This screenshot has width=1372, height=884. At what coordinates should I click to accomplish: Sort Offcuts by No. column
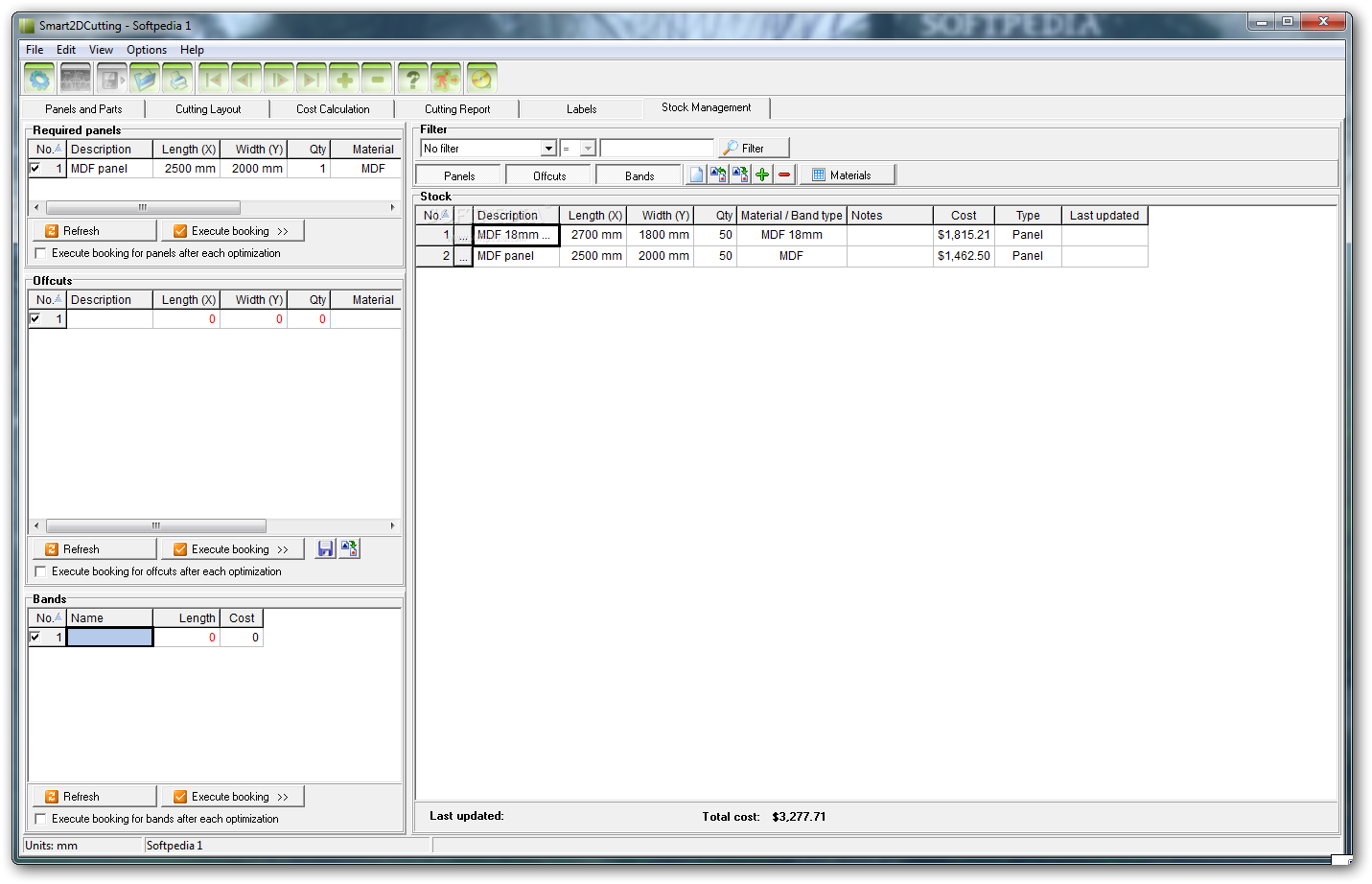[48, 300]
